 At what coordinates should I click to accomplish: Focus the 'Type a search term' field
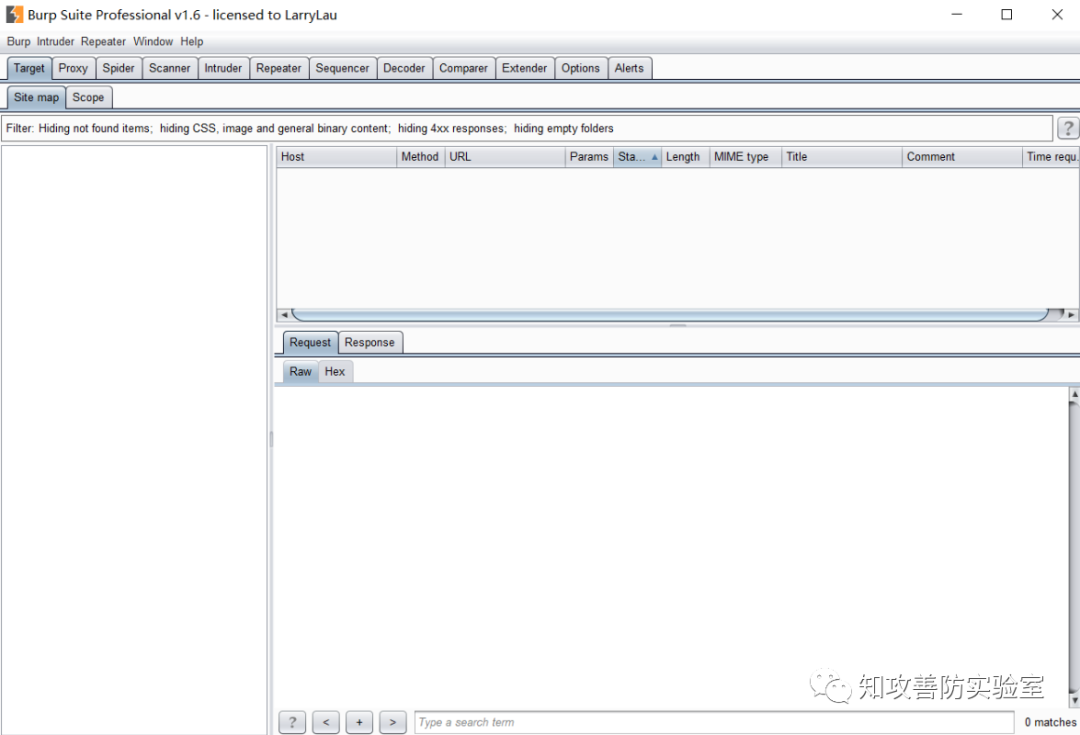pyautogui.click(x=714, y=722)
